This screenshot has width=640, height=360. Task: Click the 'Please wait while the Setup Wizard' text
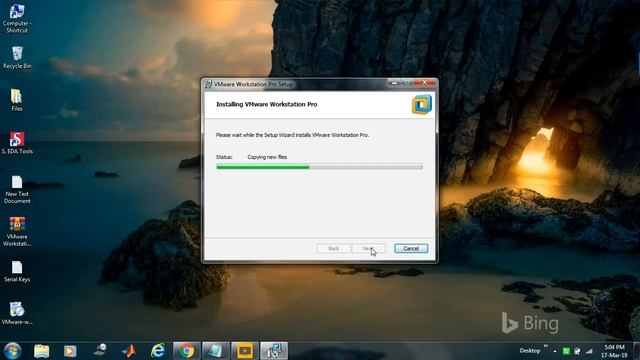[x=292, y=135]
